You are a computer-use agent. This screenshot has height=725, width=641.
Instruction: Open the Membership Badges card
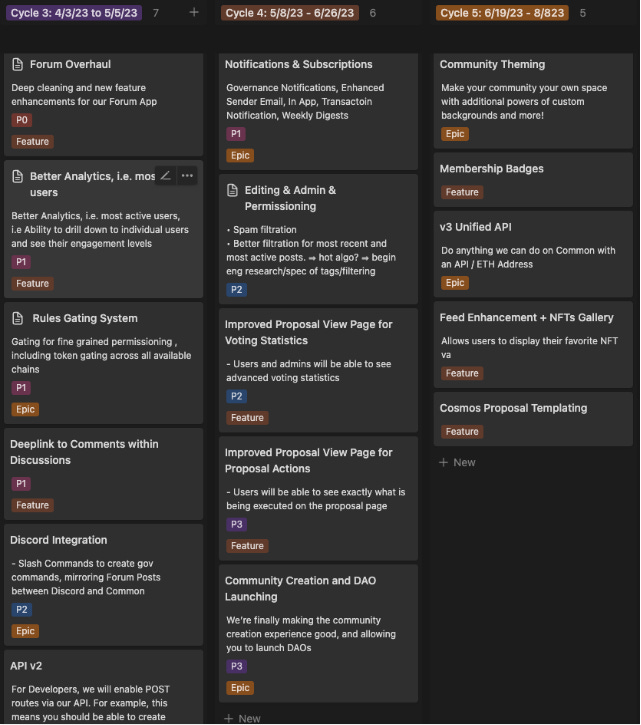point(533,180)
